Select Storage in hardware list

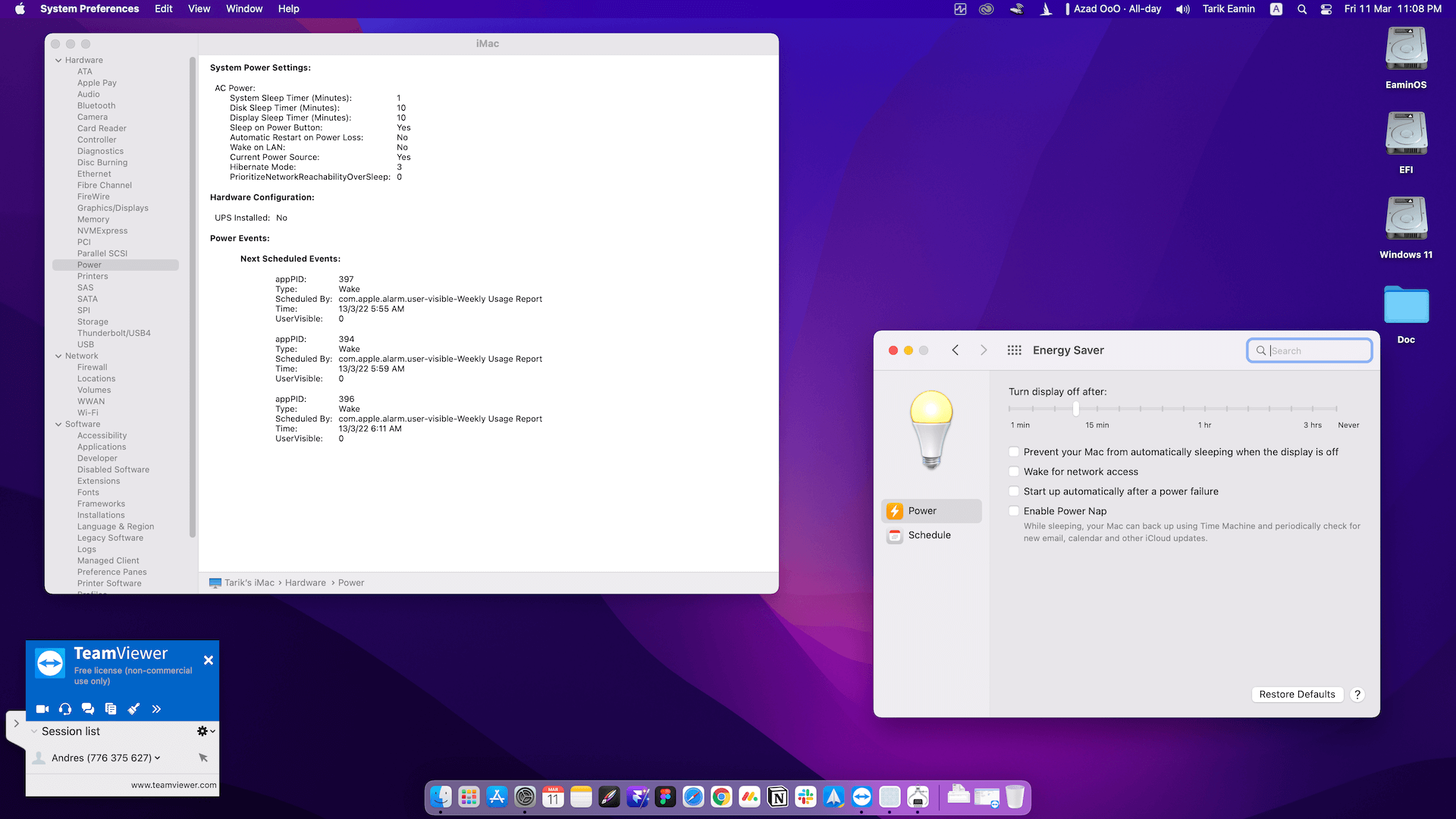[93, 322]
